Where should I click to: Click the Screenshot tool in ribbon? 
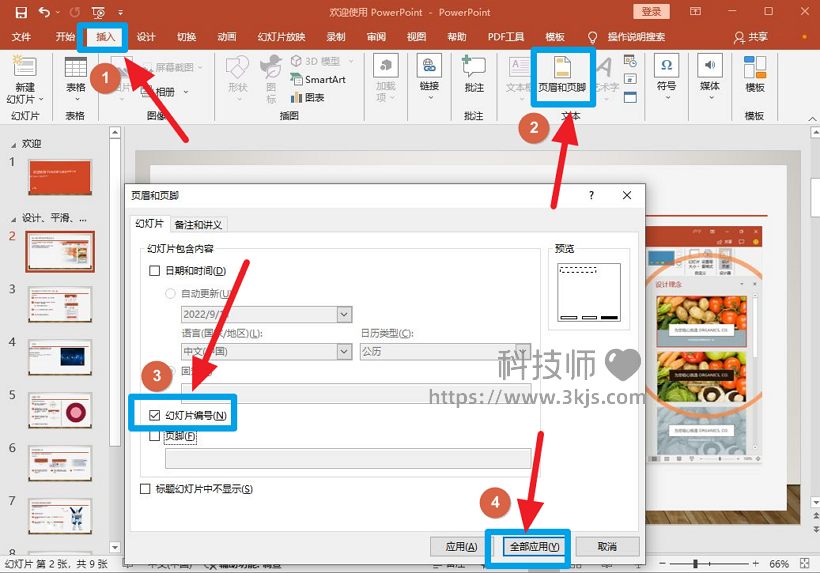click(173, 67)
